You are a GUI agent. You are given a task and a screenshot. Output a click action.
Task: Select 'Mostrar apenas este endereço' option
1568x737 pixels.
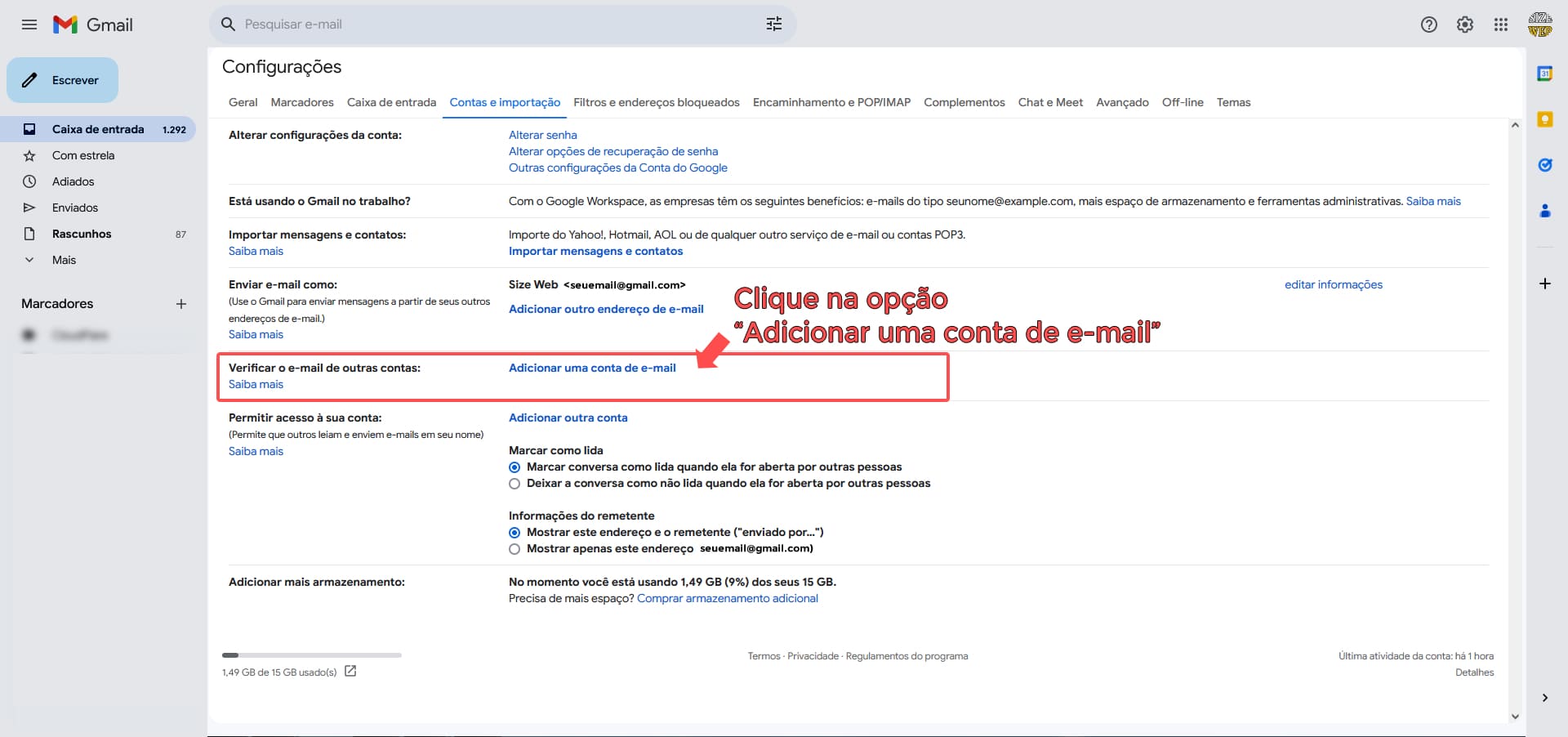[x=514, y=549]
